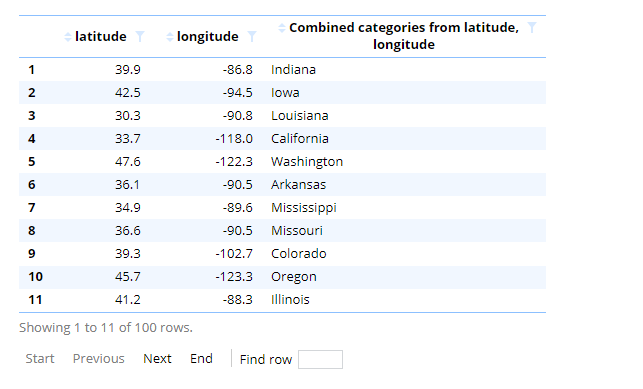Select the latitude value 39.3

128,254
